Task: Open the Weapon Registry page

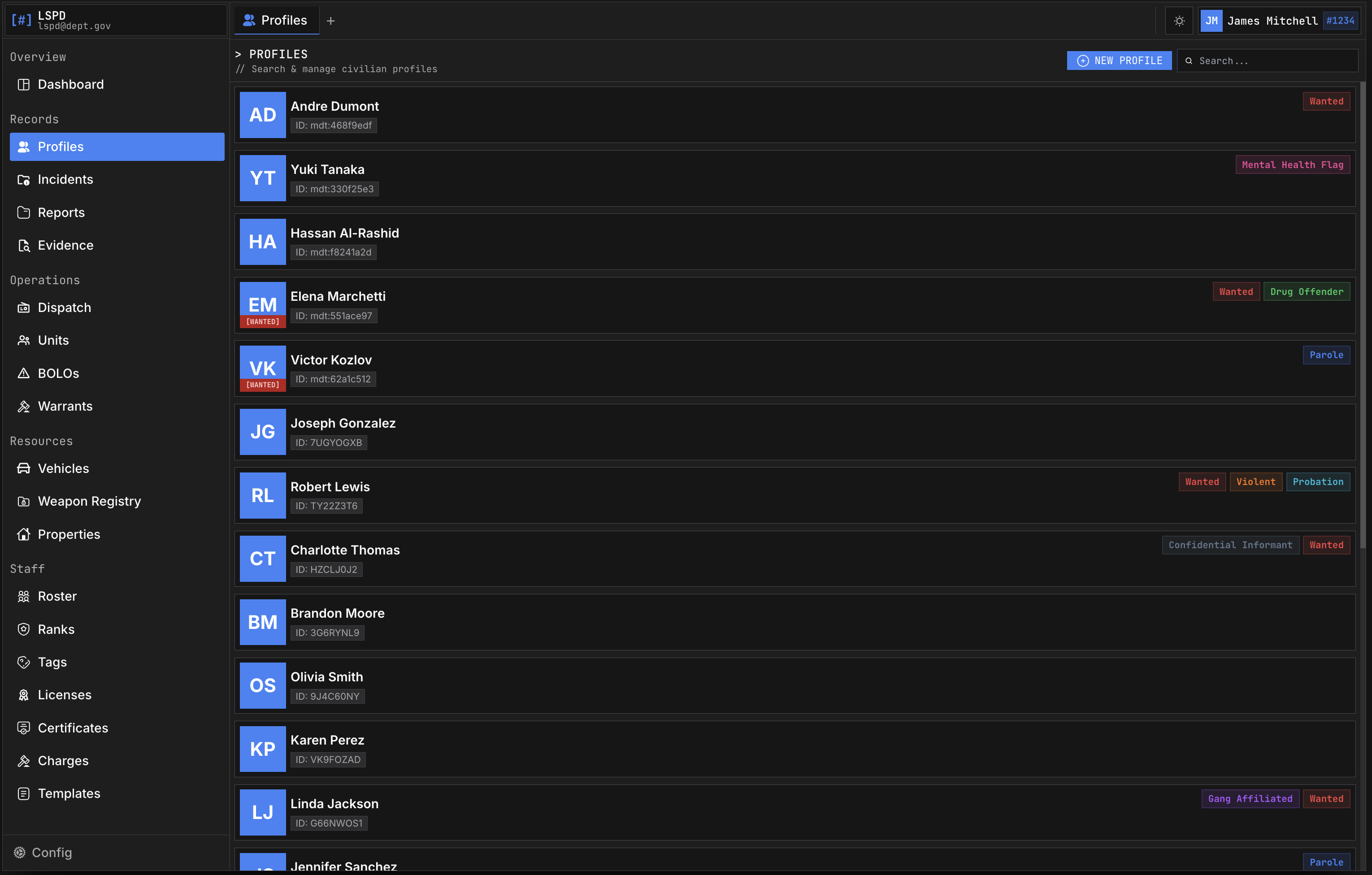Action: click(x=89, y=501)
